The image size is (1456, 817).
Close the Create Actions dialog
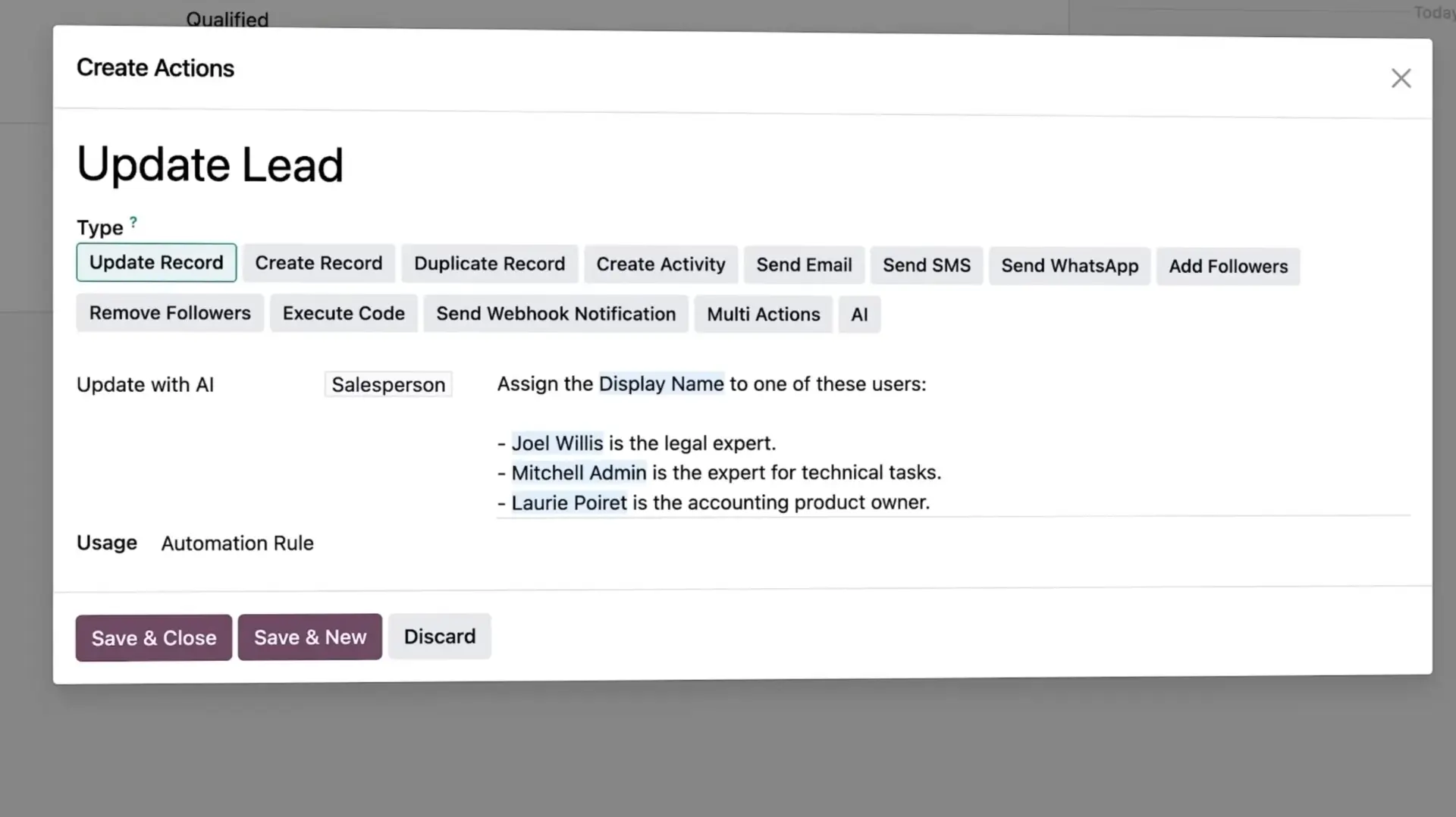coord(1401,78)
